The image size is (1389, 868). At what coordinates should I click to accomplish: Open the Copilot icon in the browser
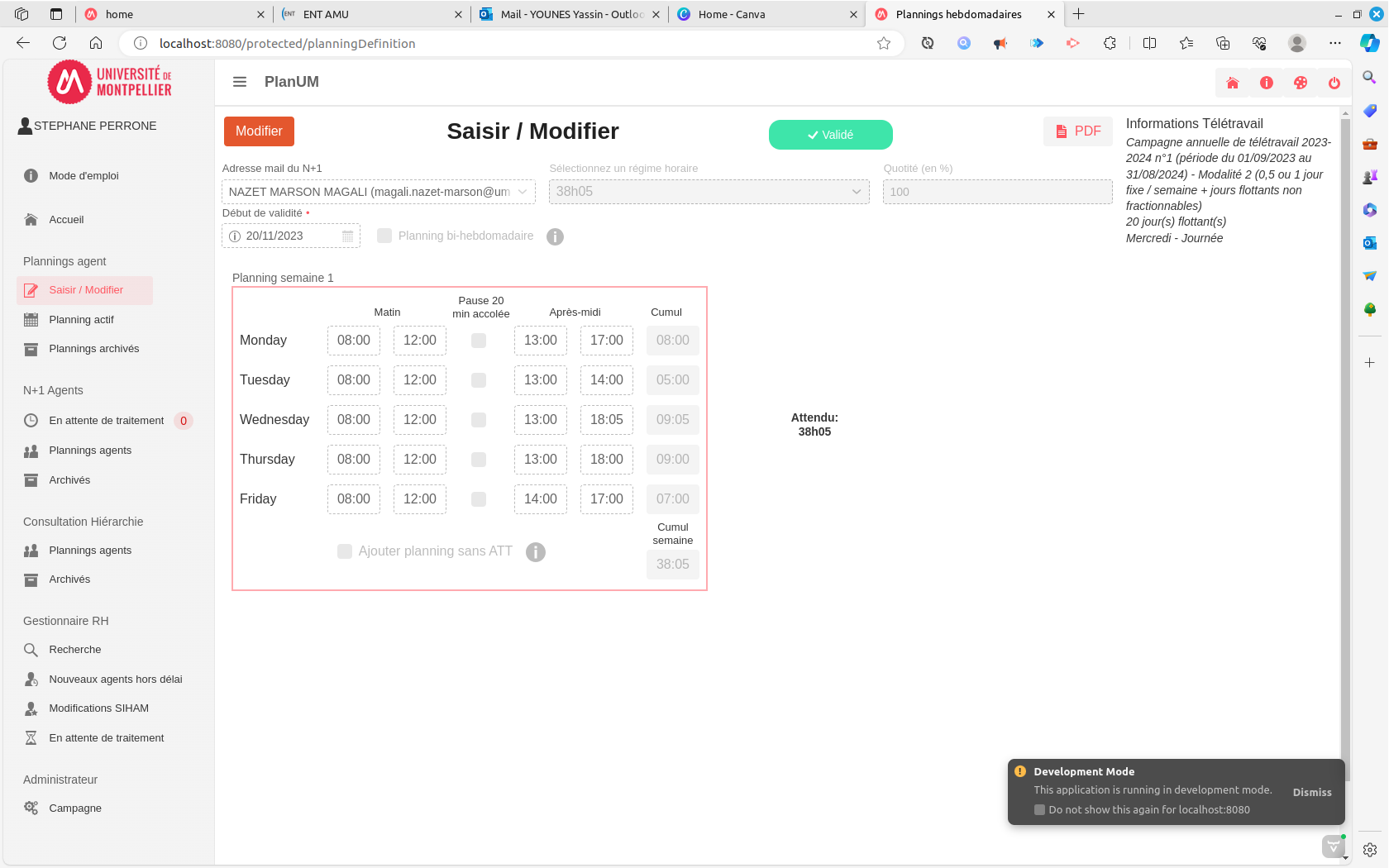(x=1370, y=43)
